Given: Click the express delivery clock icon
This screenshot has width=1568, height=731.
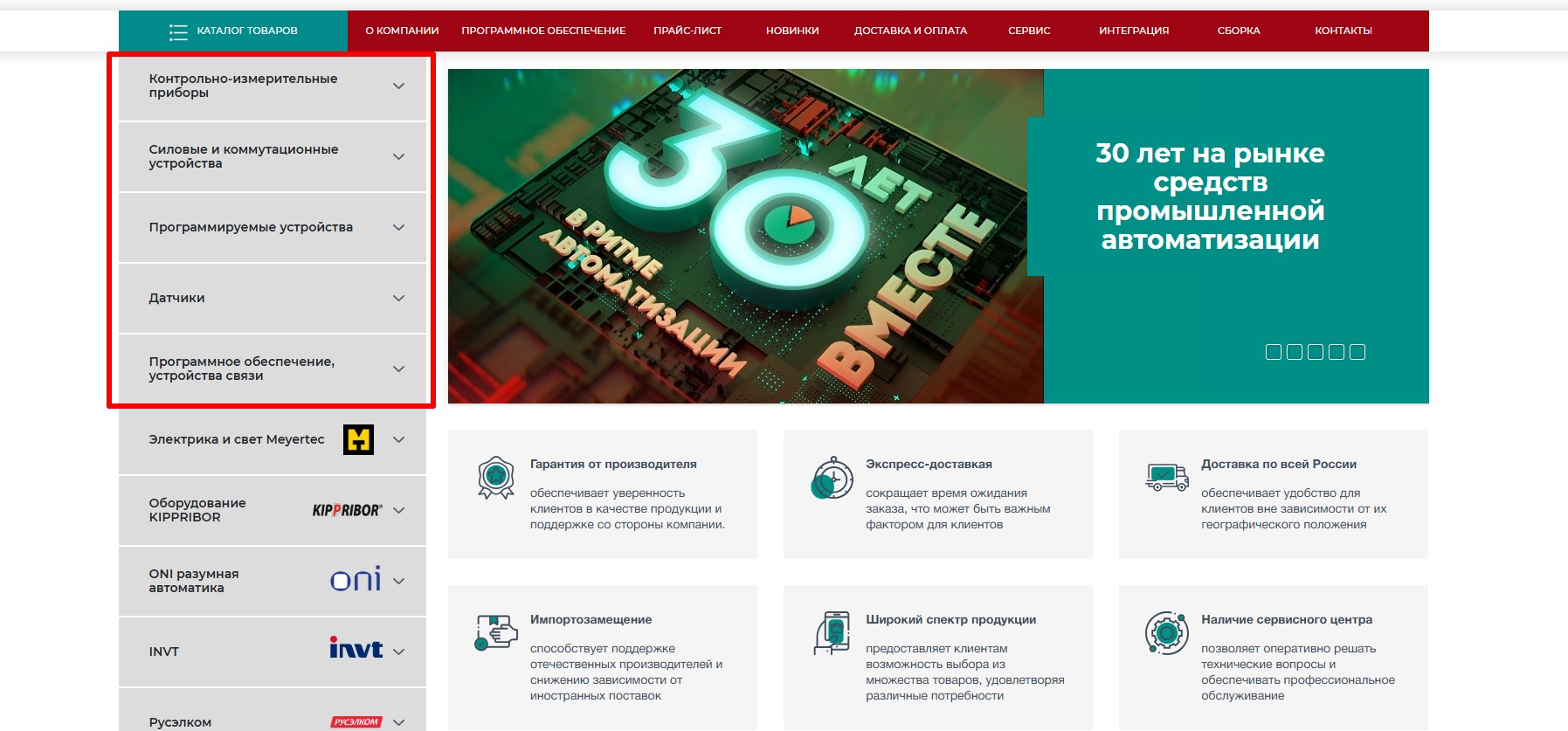Looking at the screenshot, I should (x=832, y=478).
